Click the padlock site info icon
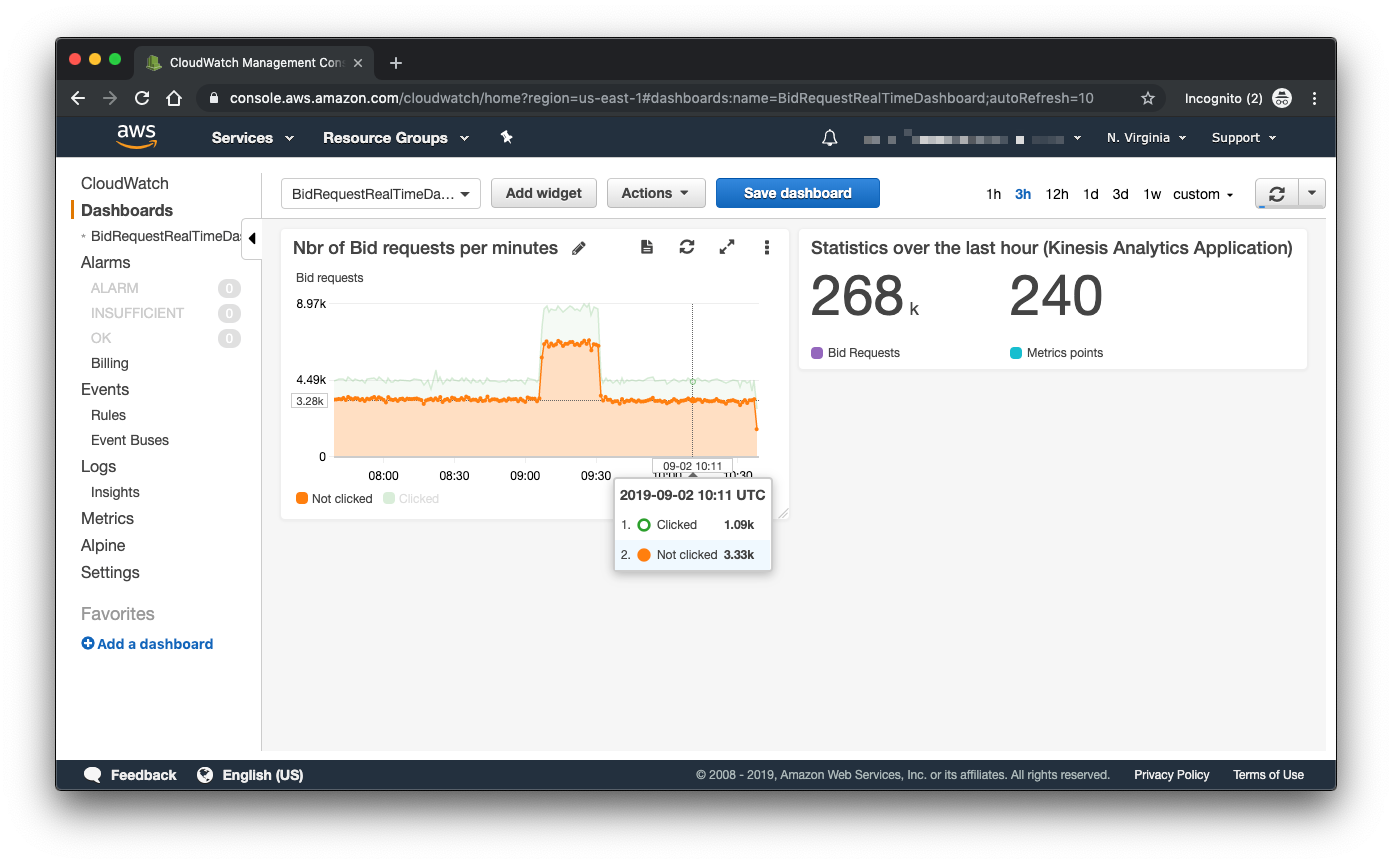1392x864 pixels. (212, 98)
